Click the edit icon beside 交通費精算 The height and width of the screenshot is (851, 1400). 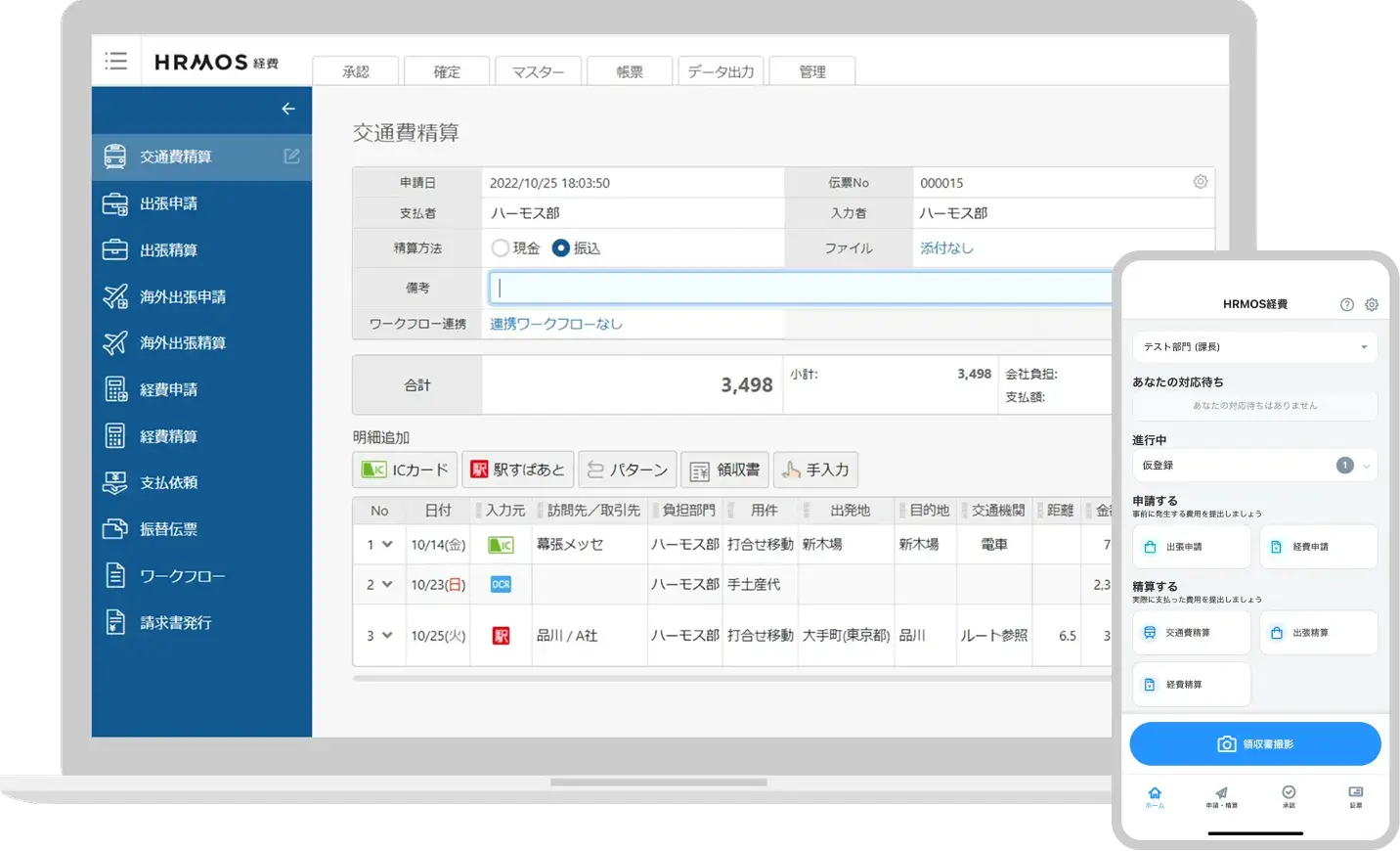291,157
